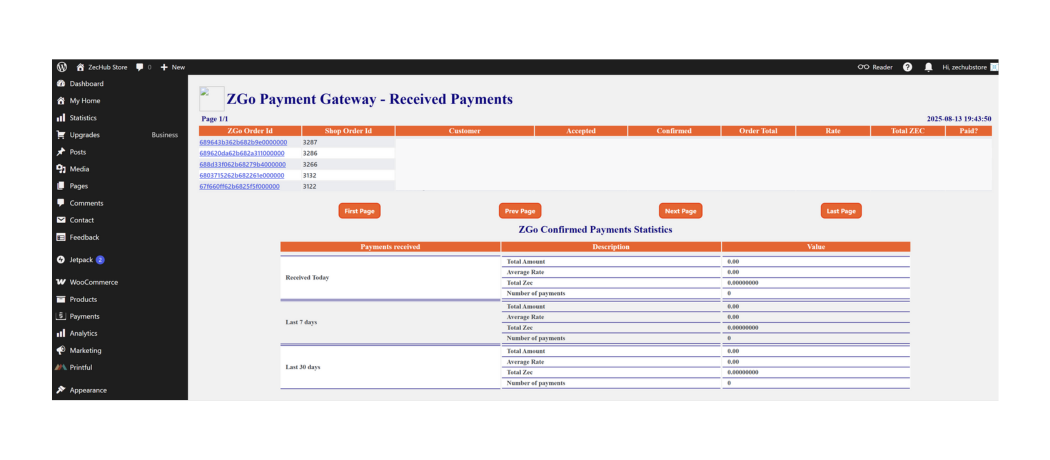Click shop order id 3287

[310, 142]
